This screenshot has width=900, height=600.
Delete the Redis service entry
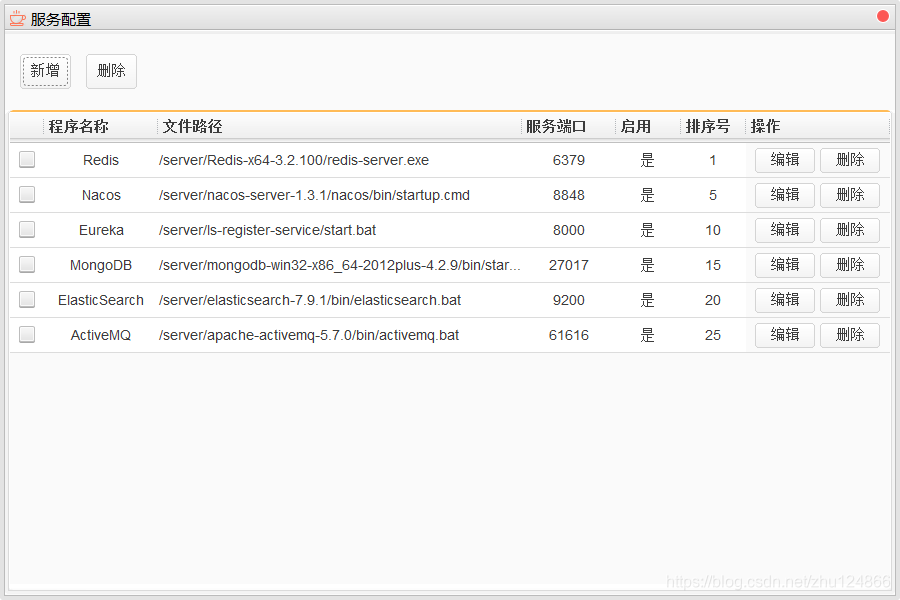pos(850,160)
